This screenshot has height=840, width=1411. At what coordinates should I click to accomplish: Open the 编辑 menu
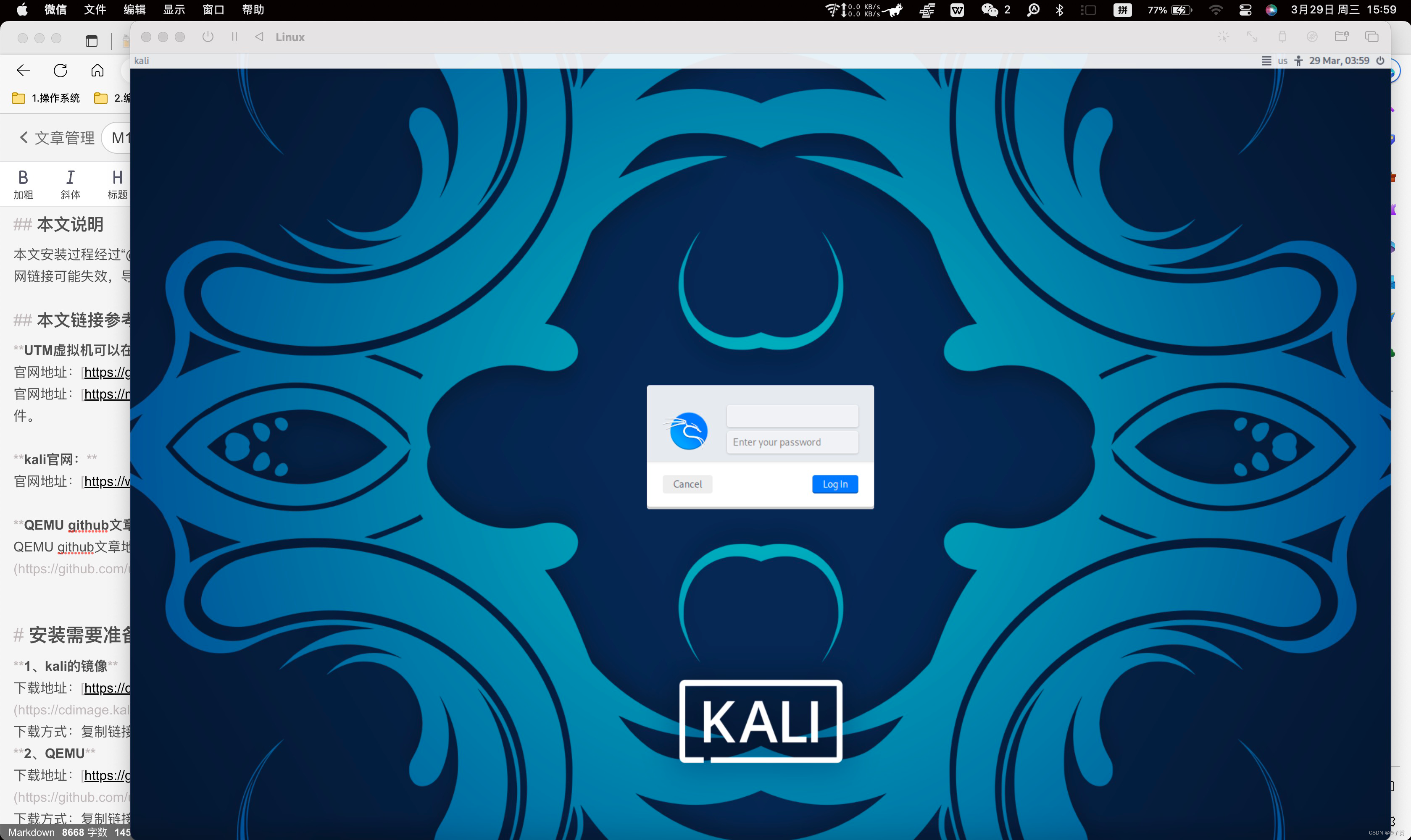click(x=135, y=10)
